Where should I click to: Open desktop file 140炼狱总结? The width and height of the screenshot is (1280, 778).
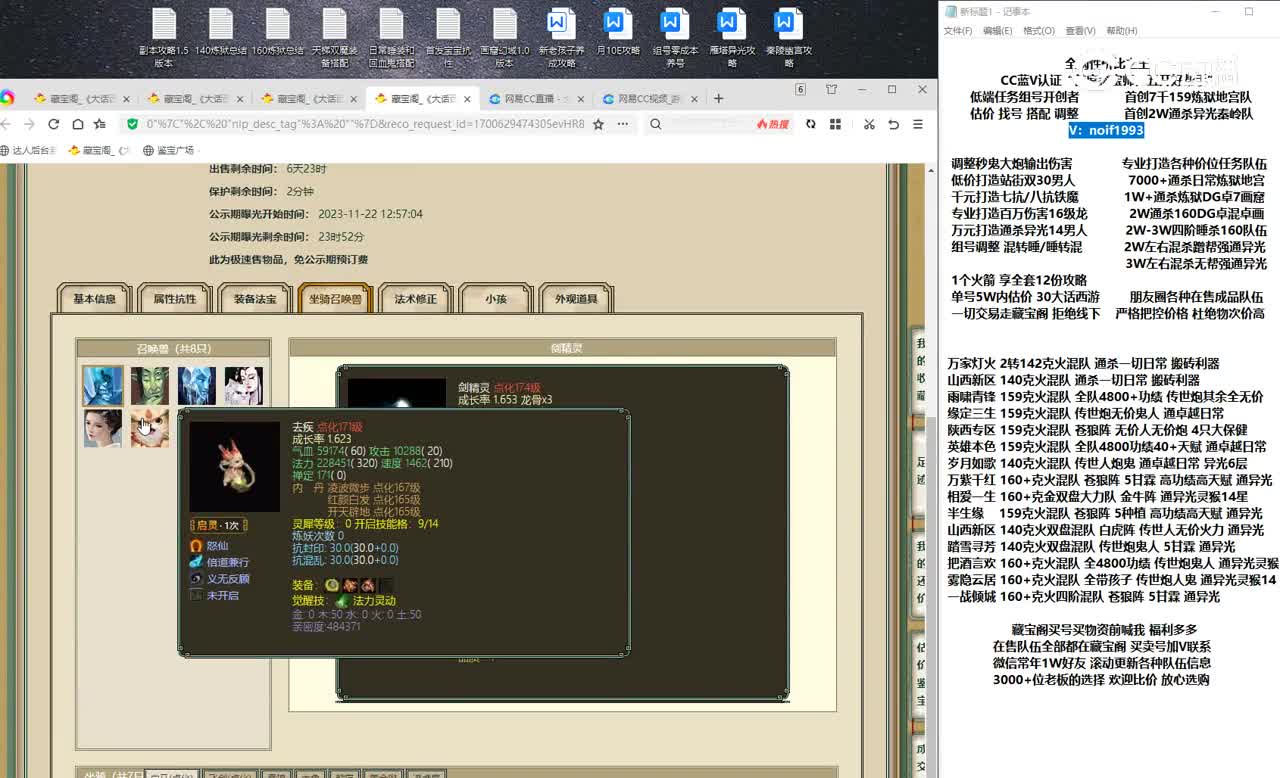point(220,33)
